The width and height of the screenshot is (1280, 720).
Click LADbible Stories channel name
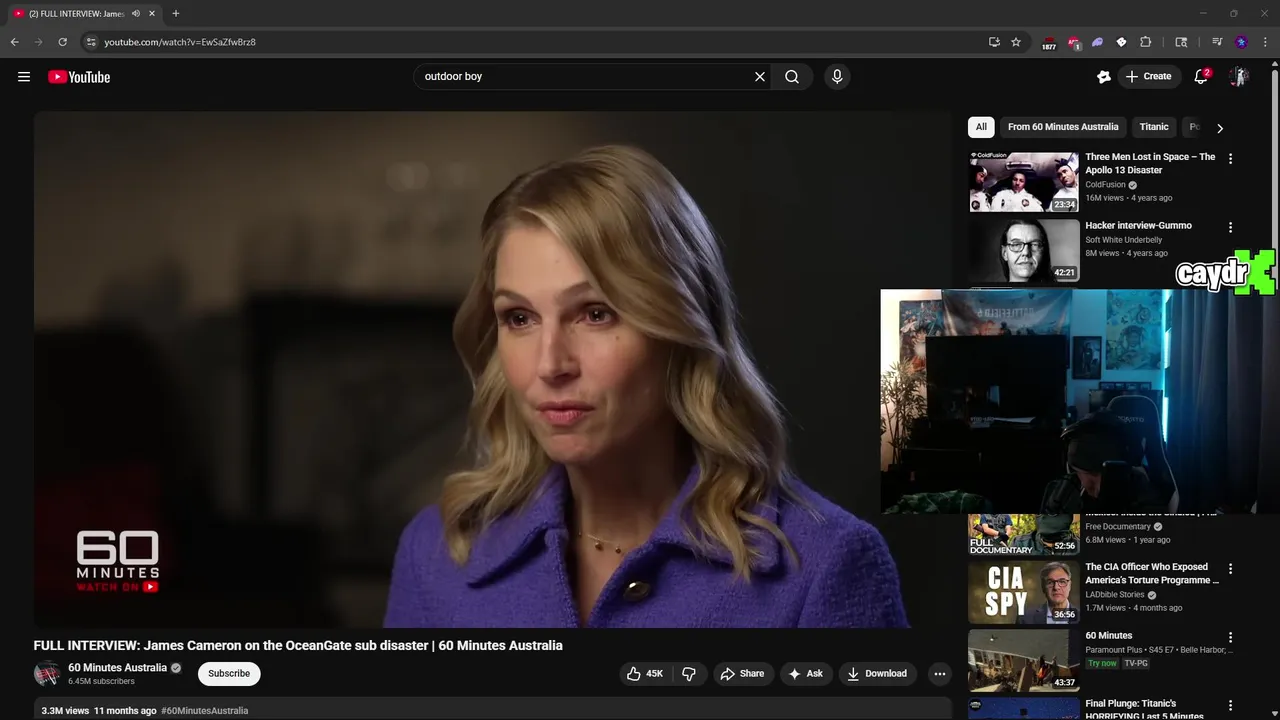1115,595
